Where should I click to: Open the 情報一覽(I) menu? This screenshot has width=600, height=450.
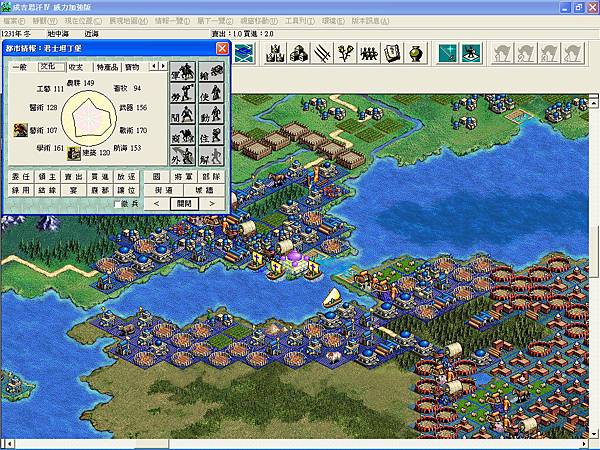(172, 21)
